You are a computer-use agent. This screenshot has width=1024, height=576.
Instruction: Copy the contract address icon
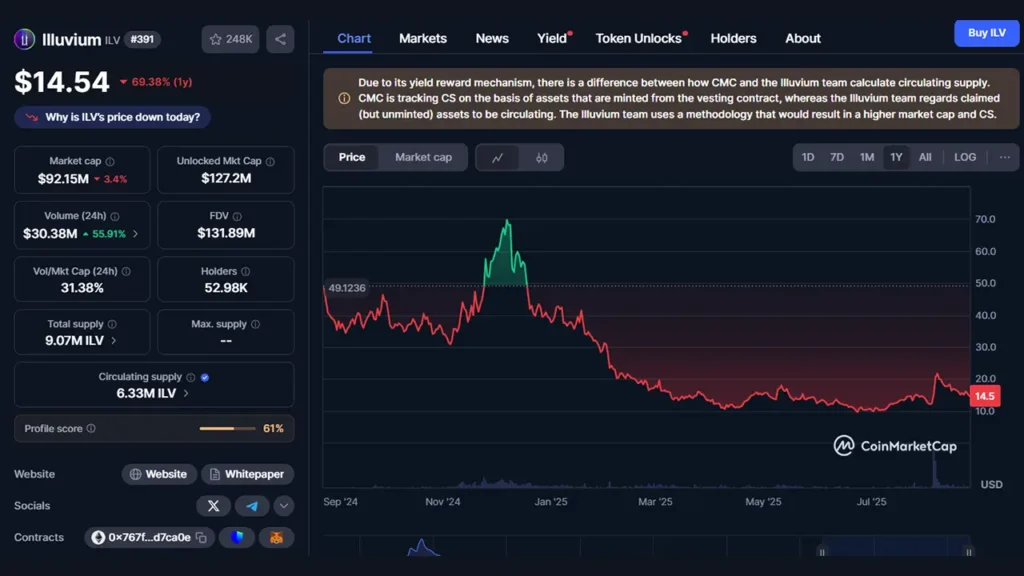click(x=201, y=537)
